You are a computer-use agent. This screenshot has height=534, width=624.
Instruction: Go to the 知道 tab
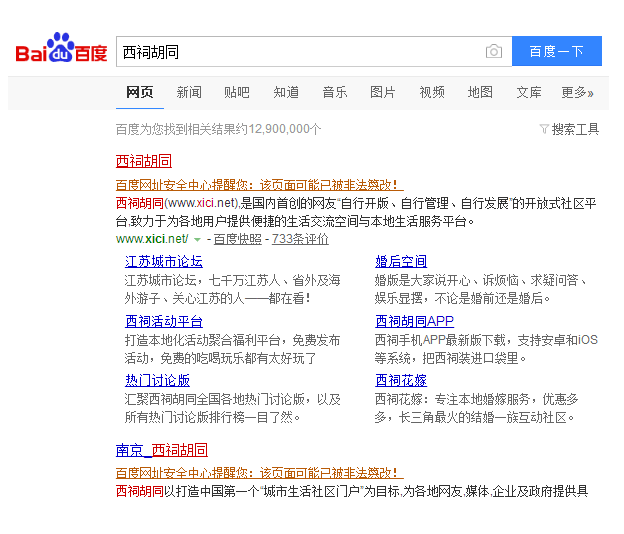pyautogui.click(x=286, y=92)
